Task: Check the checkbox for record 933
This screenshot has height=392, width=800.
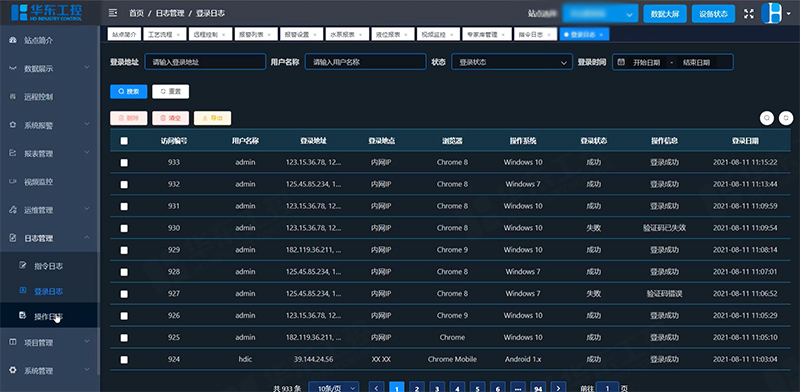Action: 124,163
